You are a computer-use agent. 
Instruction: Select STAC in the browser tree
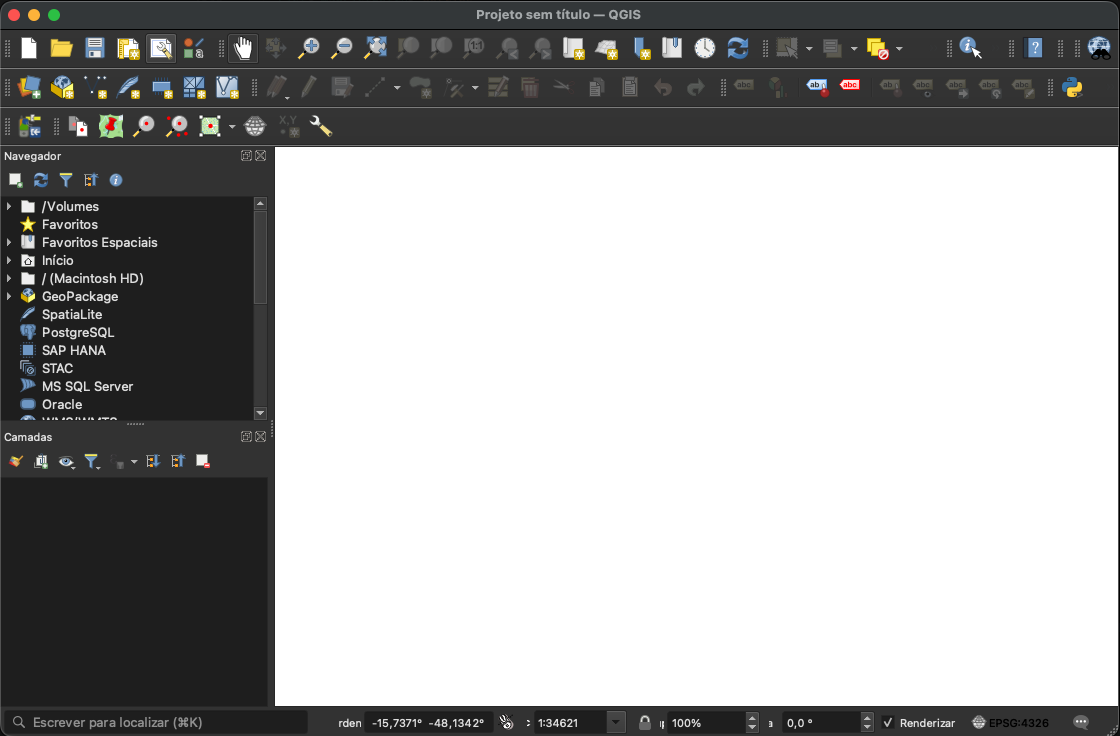pyautogui.click(x=57, y=368)
